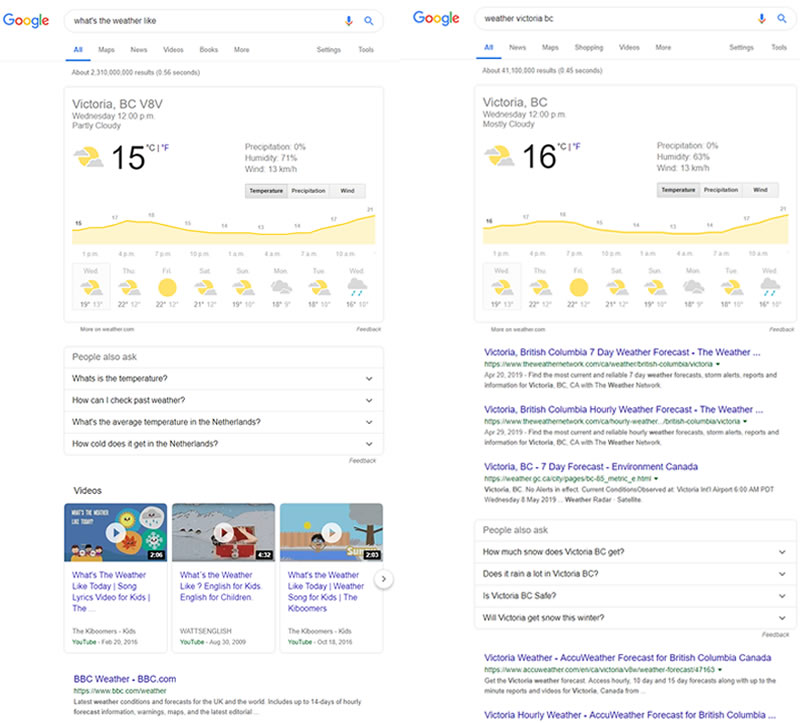Select Sat forecast day in right page
This screenshot has width=800, height=723.
(x=617, y=287)
